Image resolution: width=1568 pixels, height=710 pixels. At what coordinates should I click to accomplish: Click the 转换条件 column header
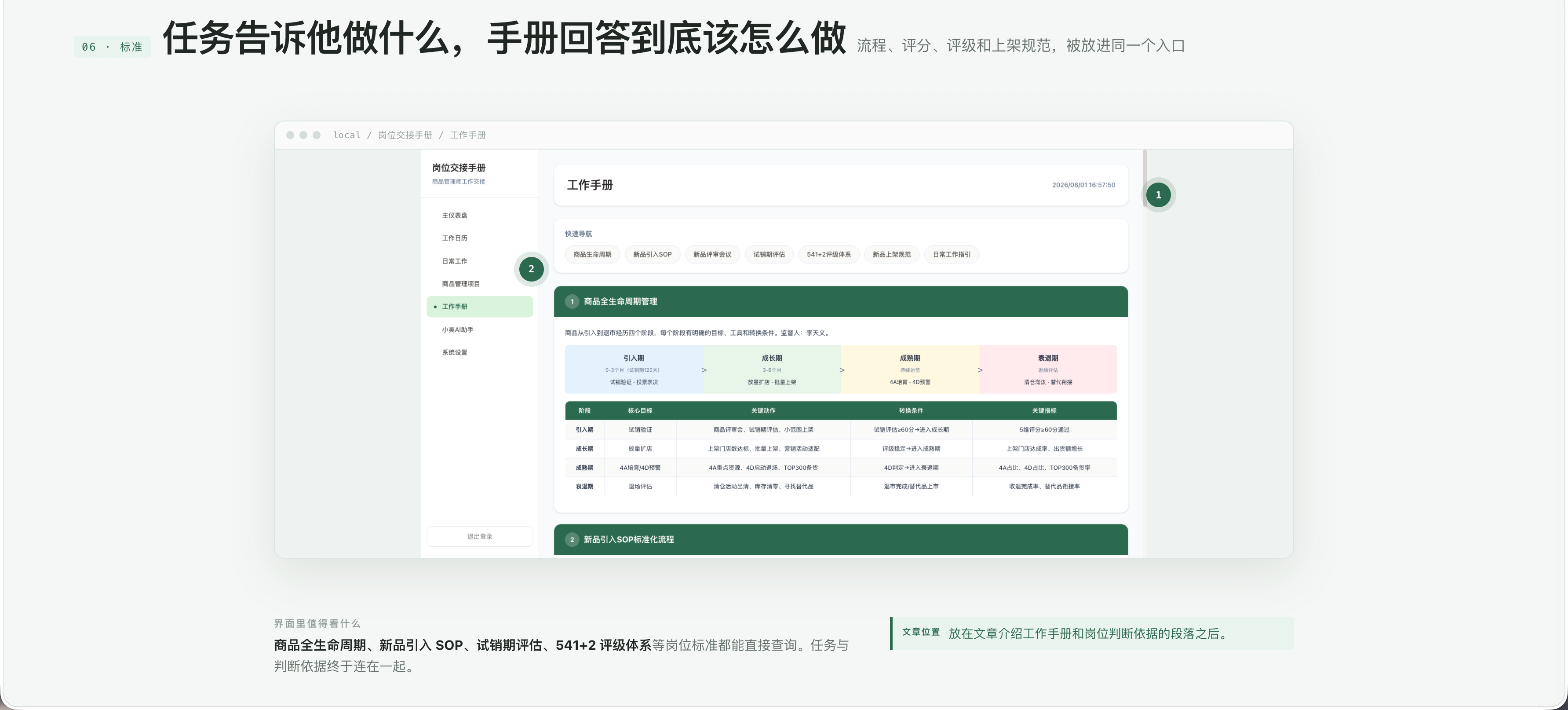tap(911, 411)
